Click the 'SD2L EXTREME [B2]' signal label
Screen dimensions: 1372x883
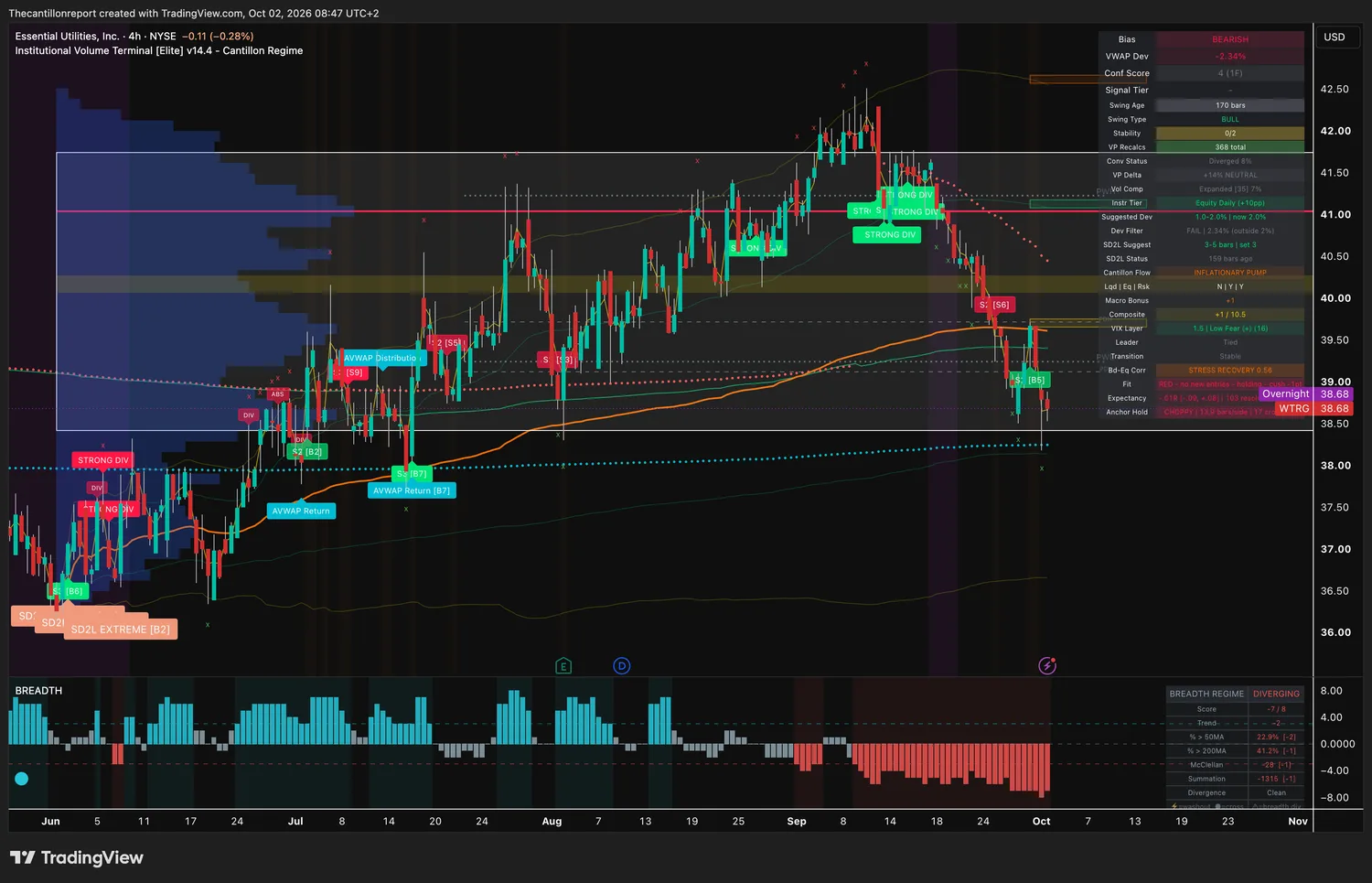point(121,630)
